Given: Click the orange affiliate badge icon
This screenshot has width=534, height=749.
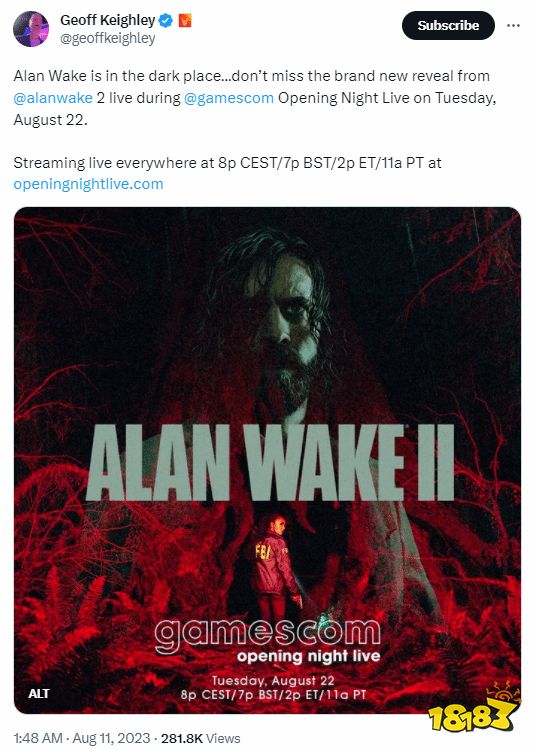Looking at the screenshot, I should [185, 21].
